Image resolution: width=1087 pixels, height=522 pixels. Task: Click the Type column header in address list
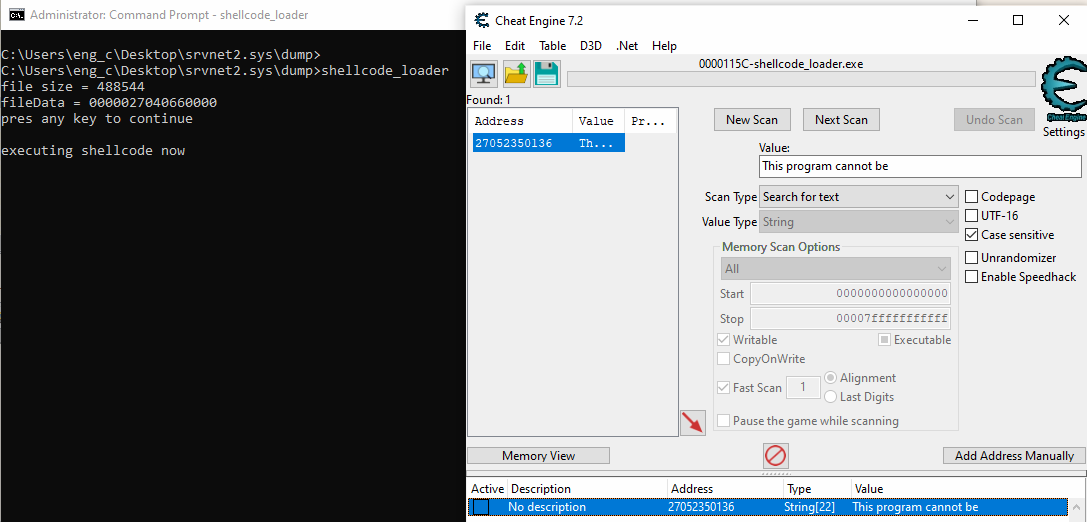(x=817, y=489)
